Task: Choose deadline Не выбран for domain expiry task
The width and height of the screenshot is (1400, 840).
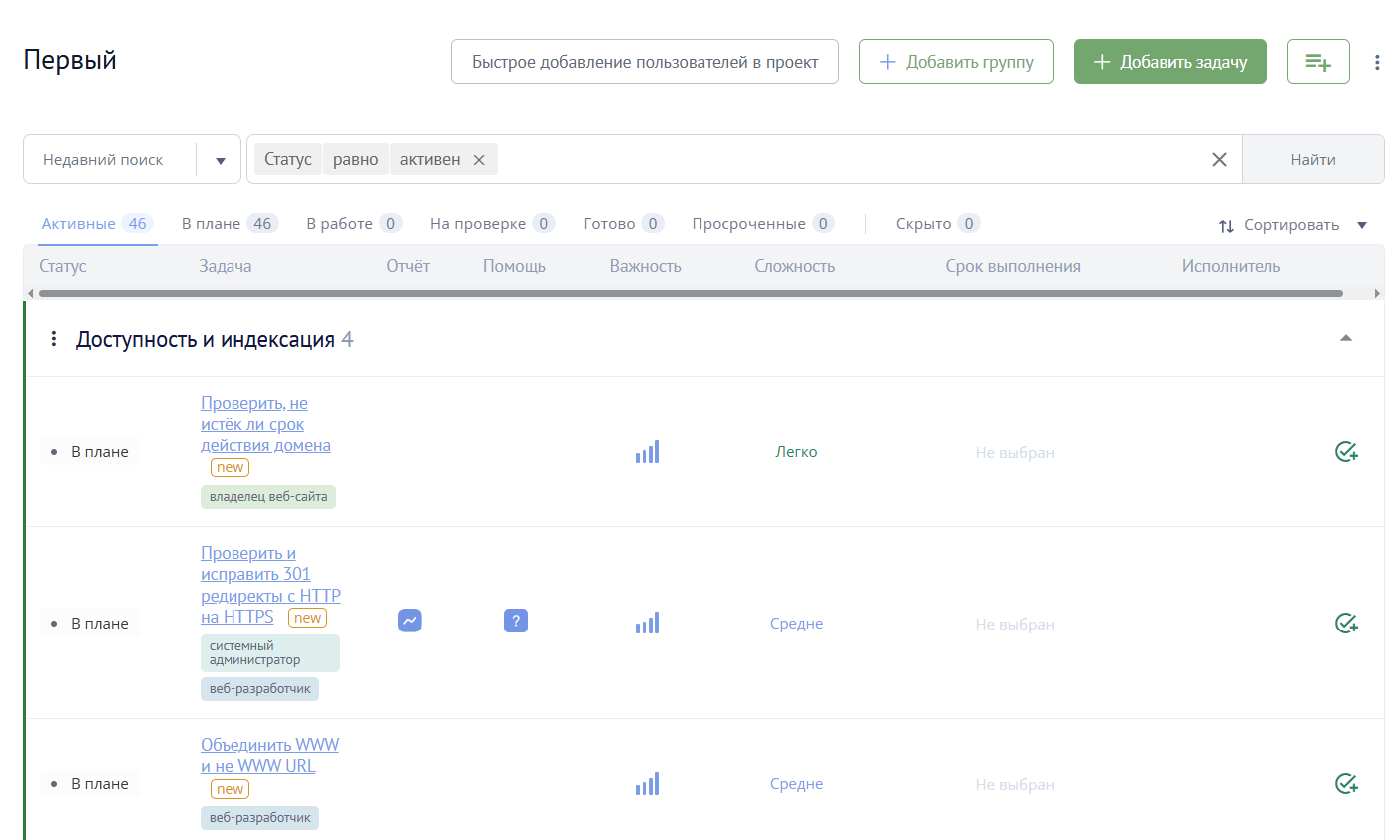Action: pos(1015,453)
